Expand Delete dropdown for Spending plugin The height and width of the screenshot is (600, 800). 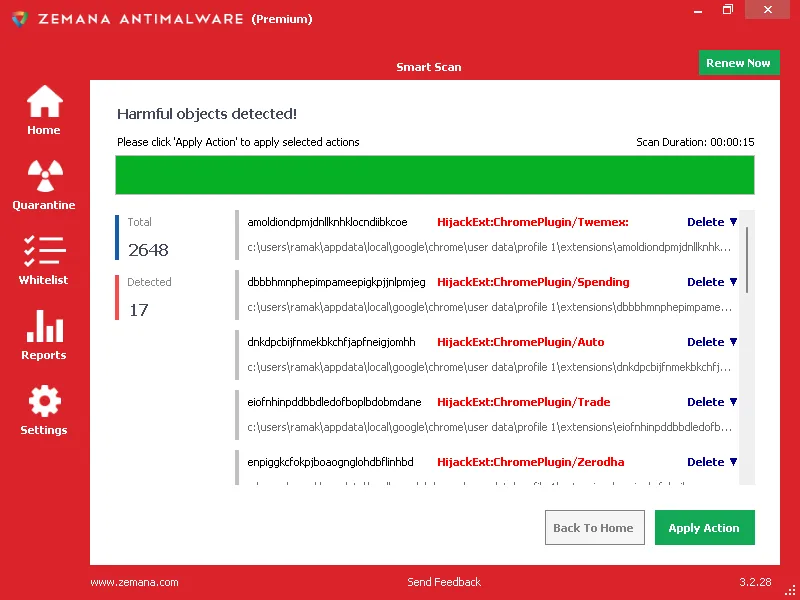(x=712, y=282)
